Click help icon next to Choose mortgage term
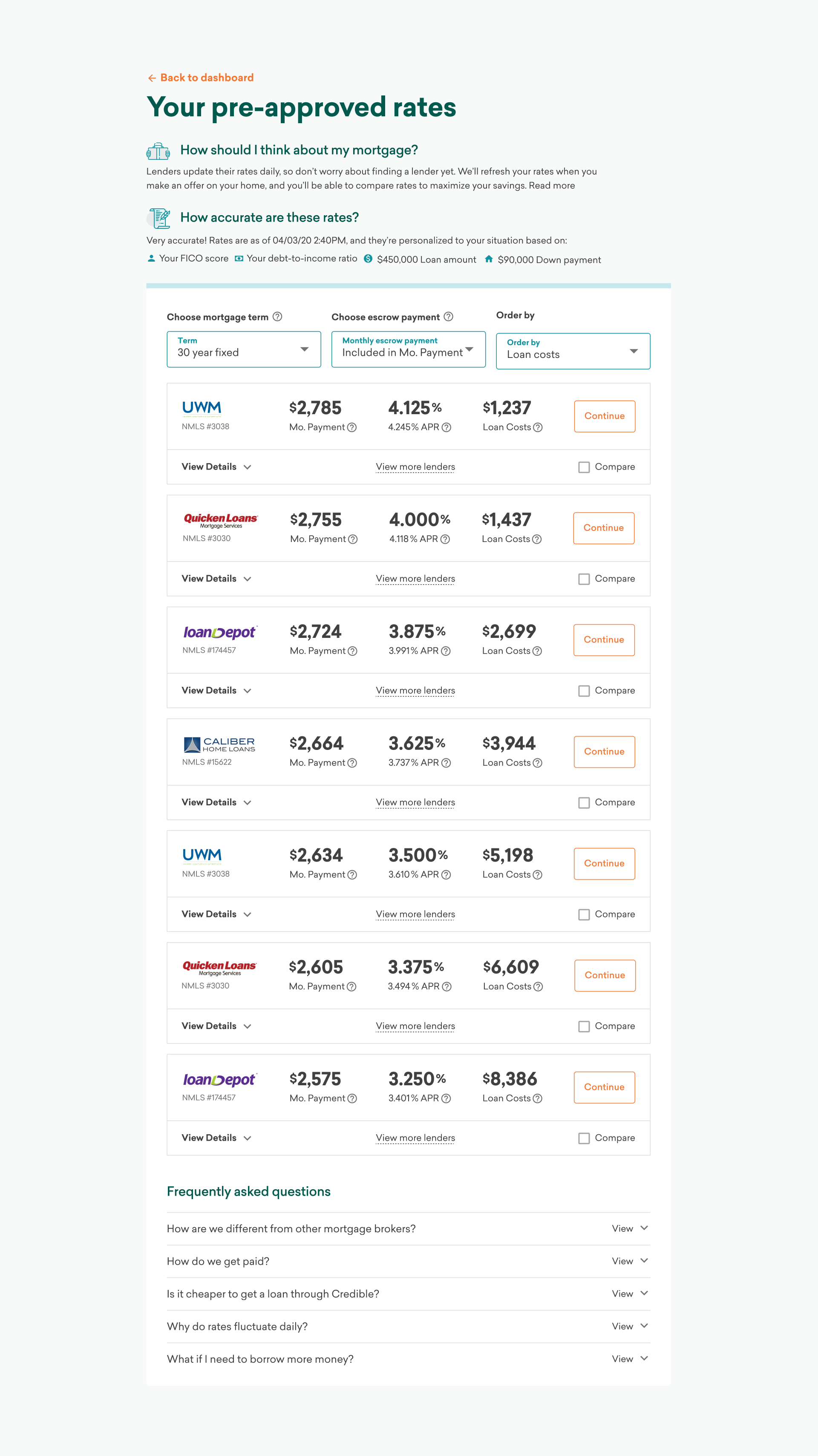This screenshot has height=1456, width=818. click(x=277, y=317)
